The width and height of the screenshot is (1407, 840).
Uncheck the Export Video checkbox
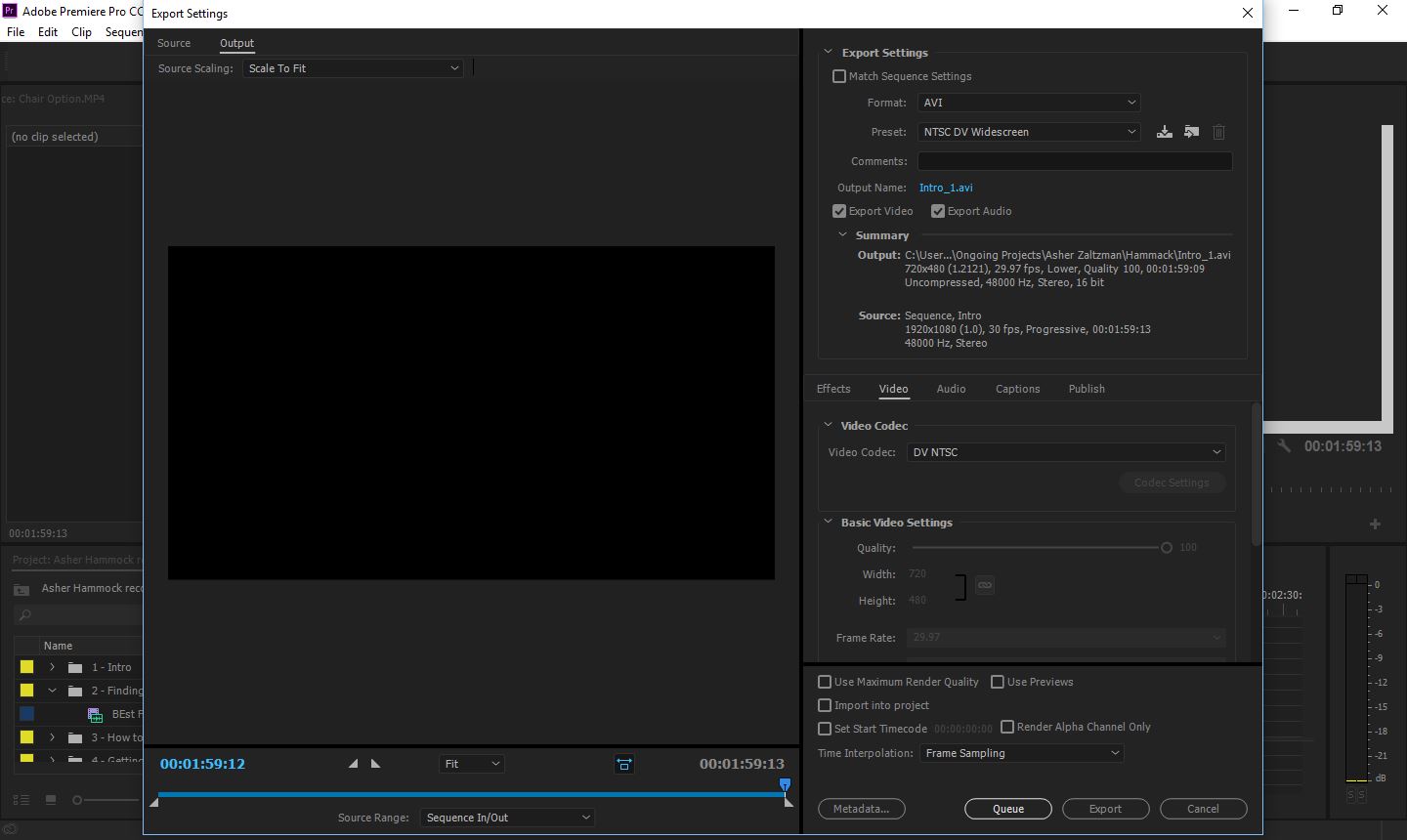coord(839,211)
